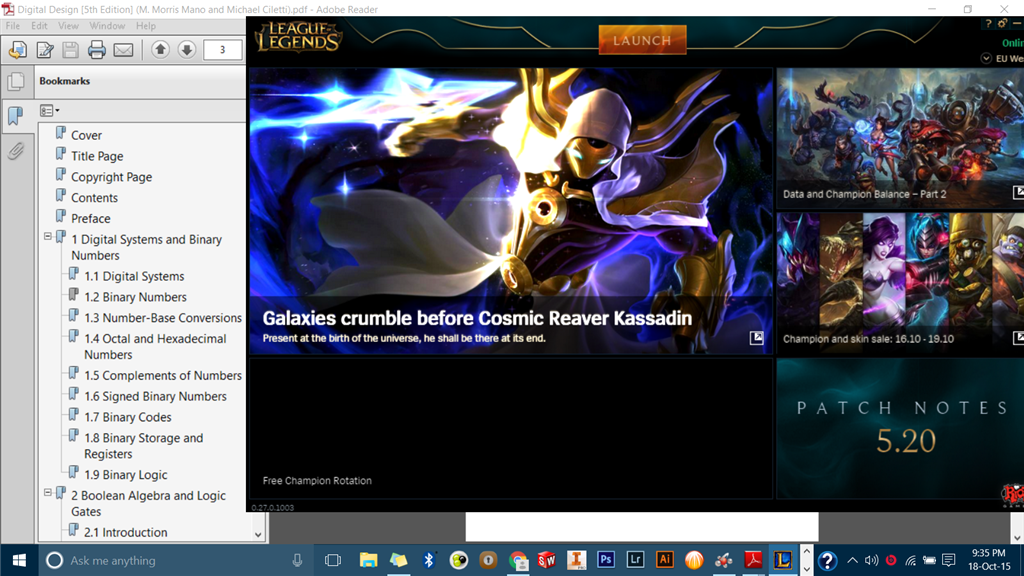Go to next page with the down arrow
This screenshot has width=1024, height=576.
187,50
